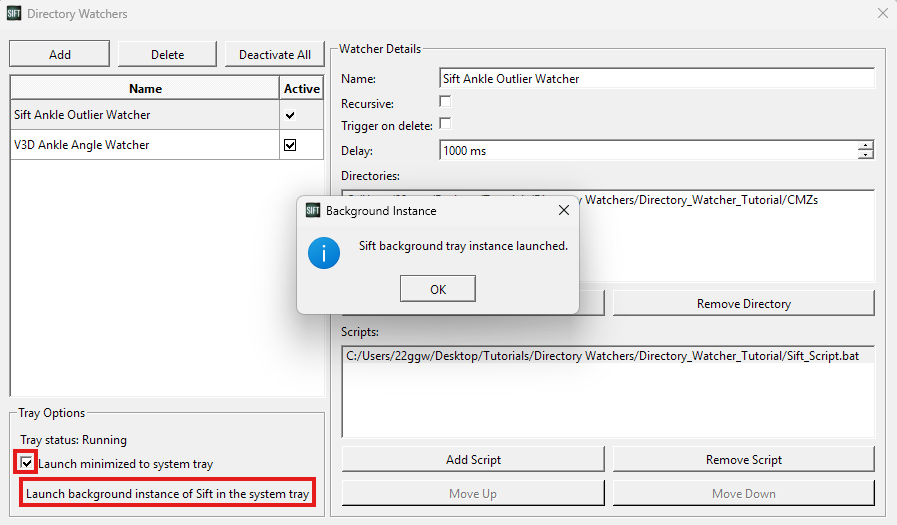Image resolution: width=897 pixels, height=525 pixels.
Task: Toggle Active checkbox for V3D Ankle Angle Watcher
Action: tap(290, 145)
